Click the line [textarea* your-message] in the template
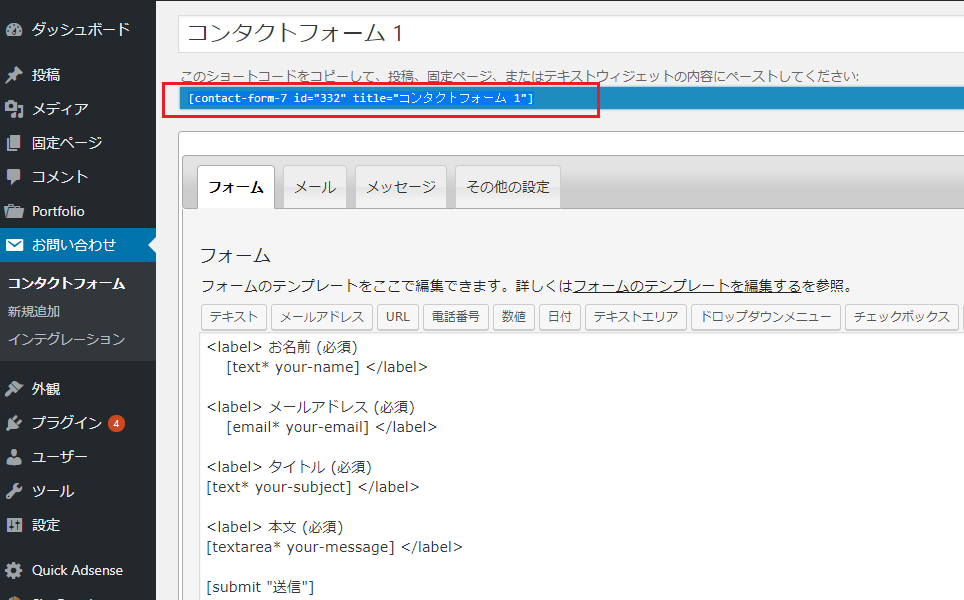Screen dimensions: 964x600 334,547
